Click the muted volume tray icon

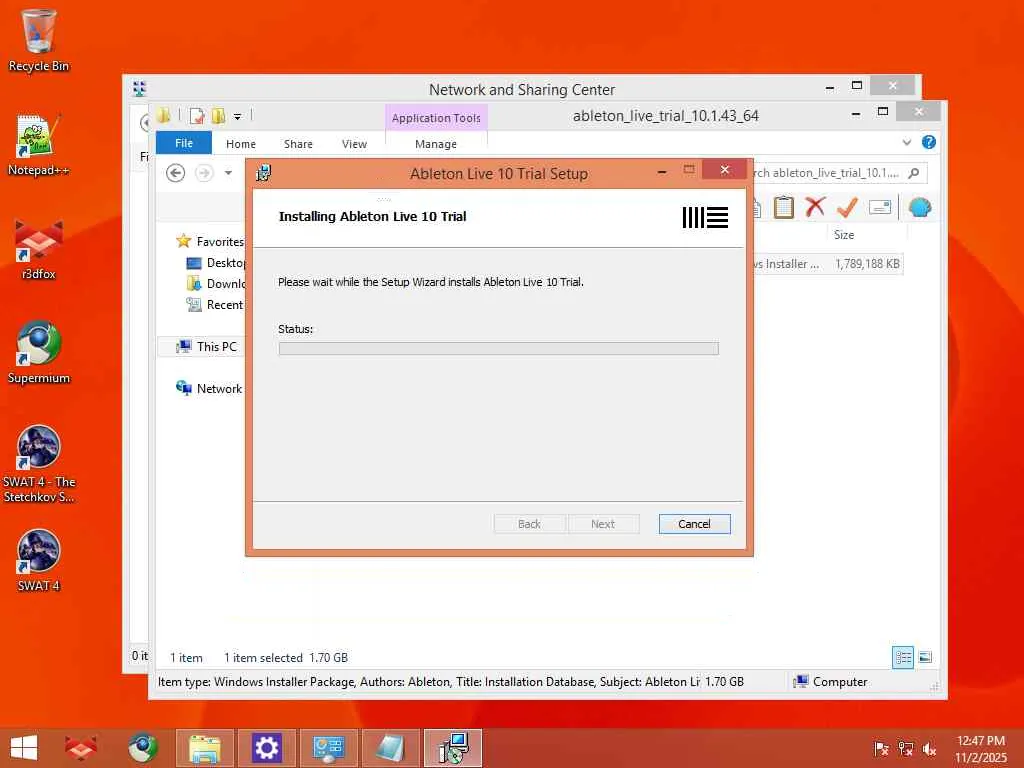(x=929, y=748)
